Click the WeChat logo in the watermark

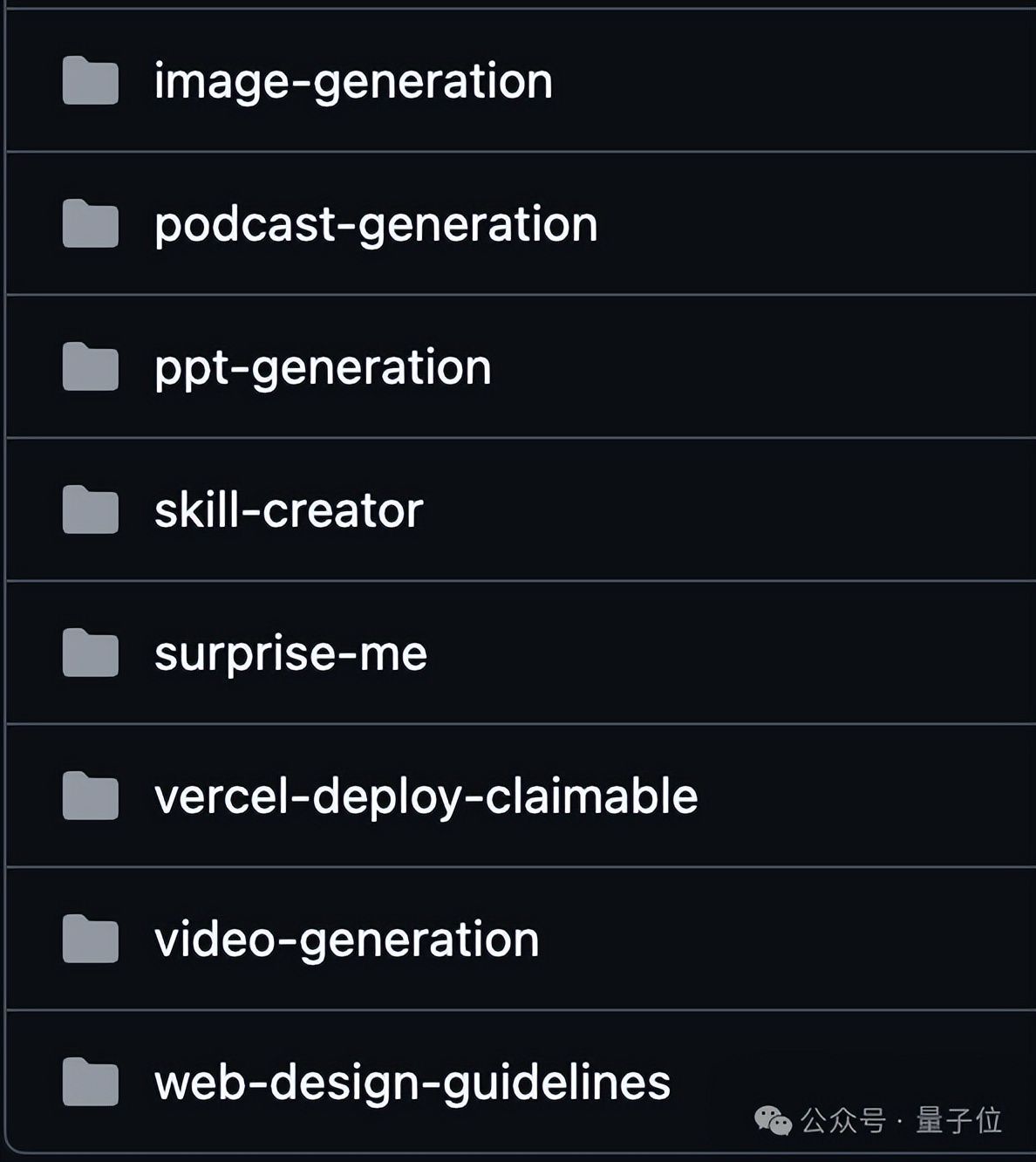(773, 1121)
